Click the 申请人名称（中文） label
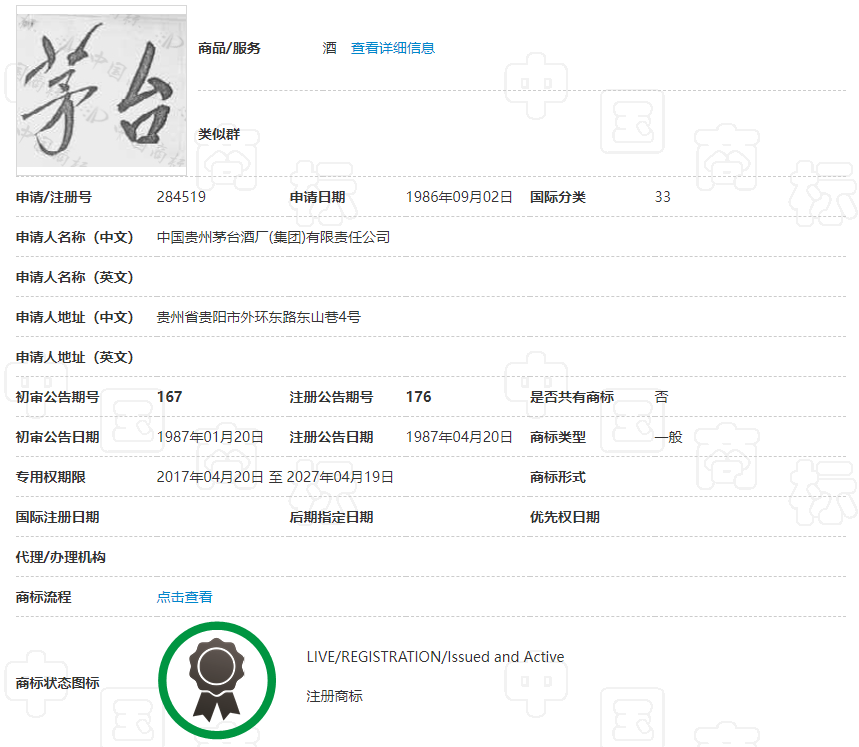 [75, 237]
